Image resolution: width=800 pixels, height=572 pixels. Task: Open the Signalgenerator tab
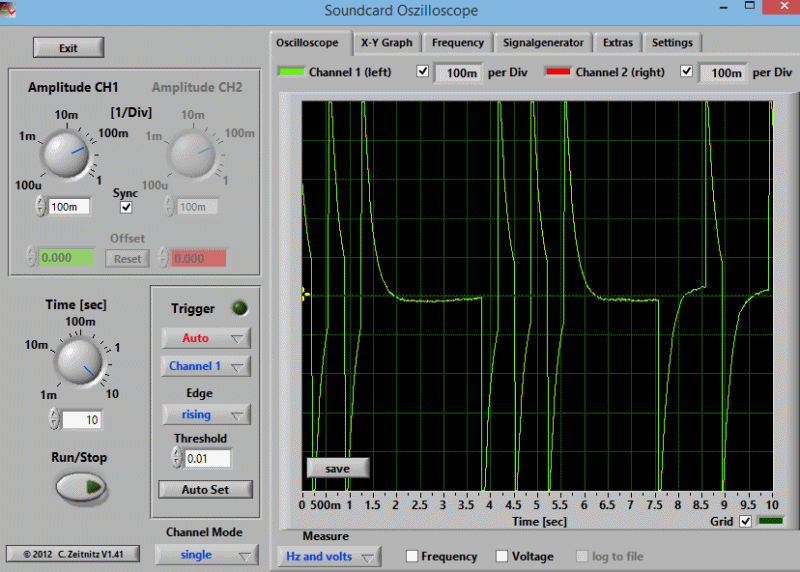(x=543, y=43)
